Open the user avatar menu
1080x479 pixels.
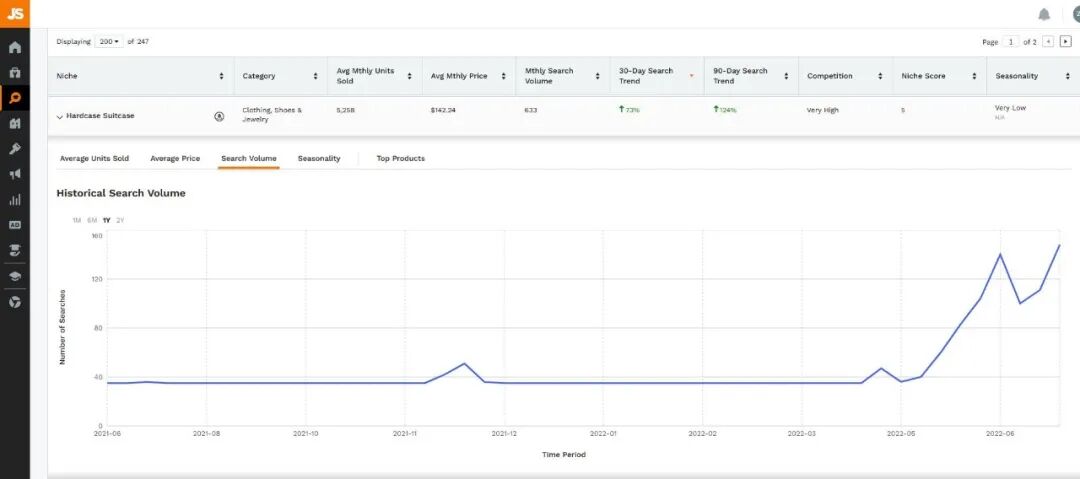1076,14
